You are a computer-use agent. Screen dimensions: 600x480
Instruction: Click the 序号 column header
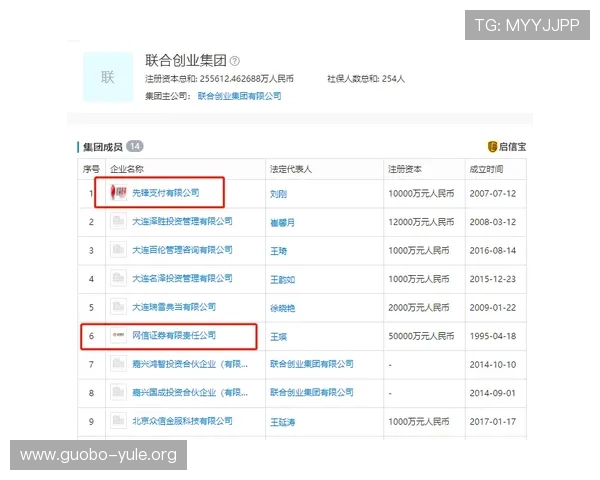click(x=91, y=169)
